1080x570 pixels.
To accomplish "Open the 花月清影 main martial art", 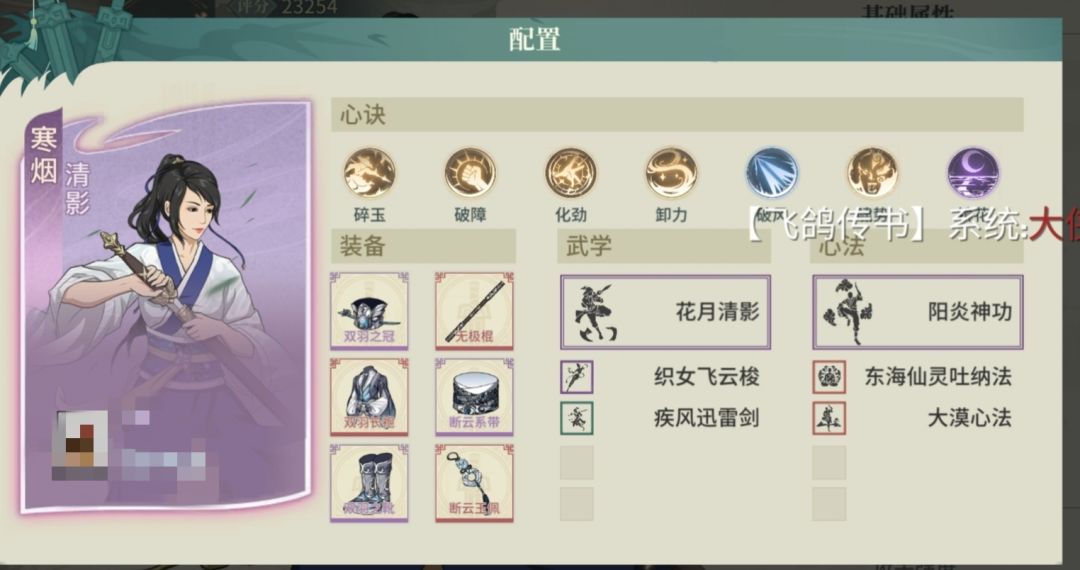I will point(665,312).
